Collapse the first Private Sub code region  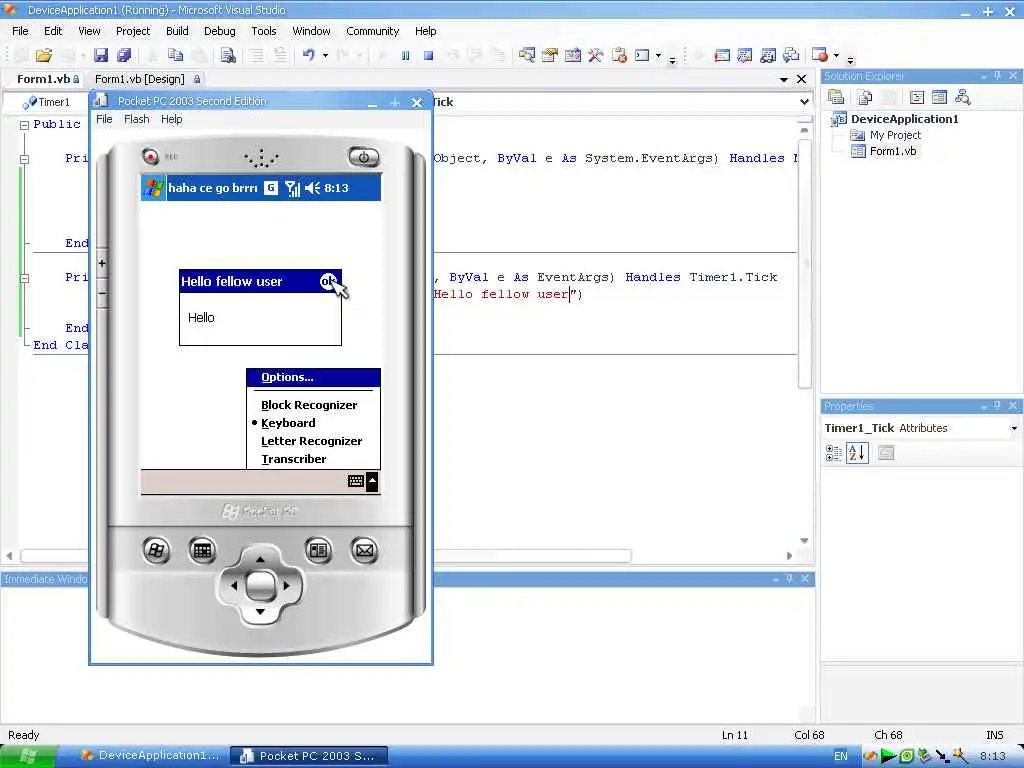click(x=24, y=159)
